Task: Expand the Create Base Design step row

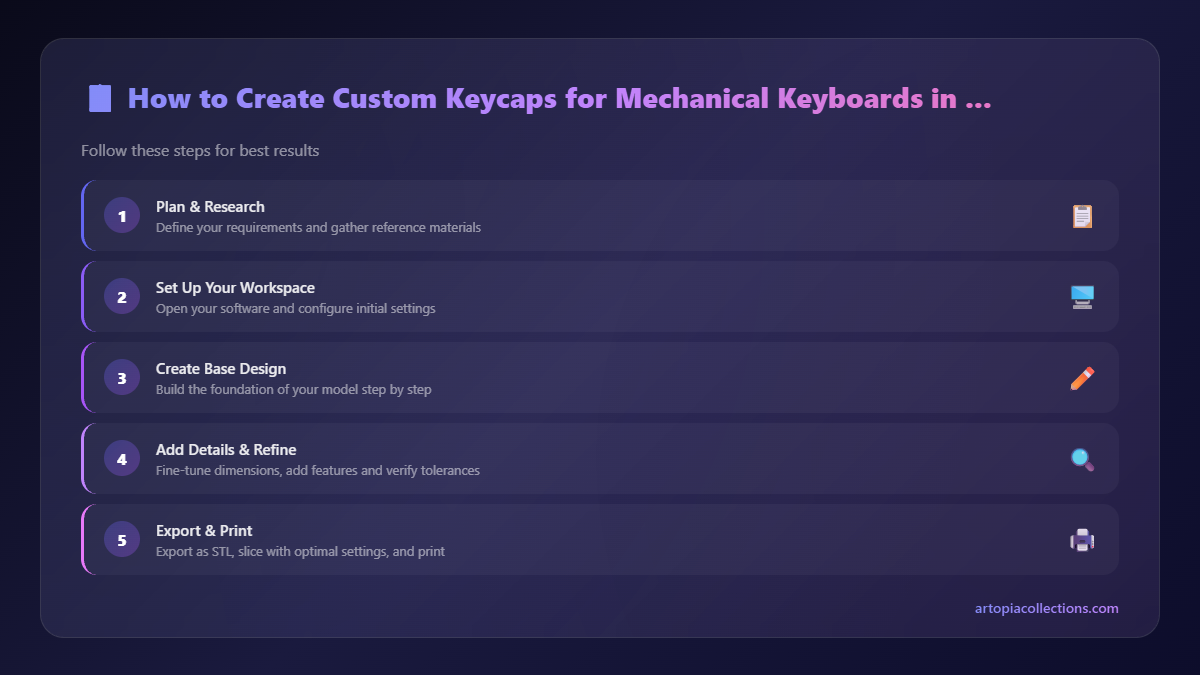Action: (x=600, y=377)
